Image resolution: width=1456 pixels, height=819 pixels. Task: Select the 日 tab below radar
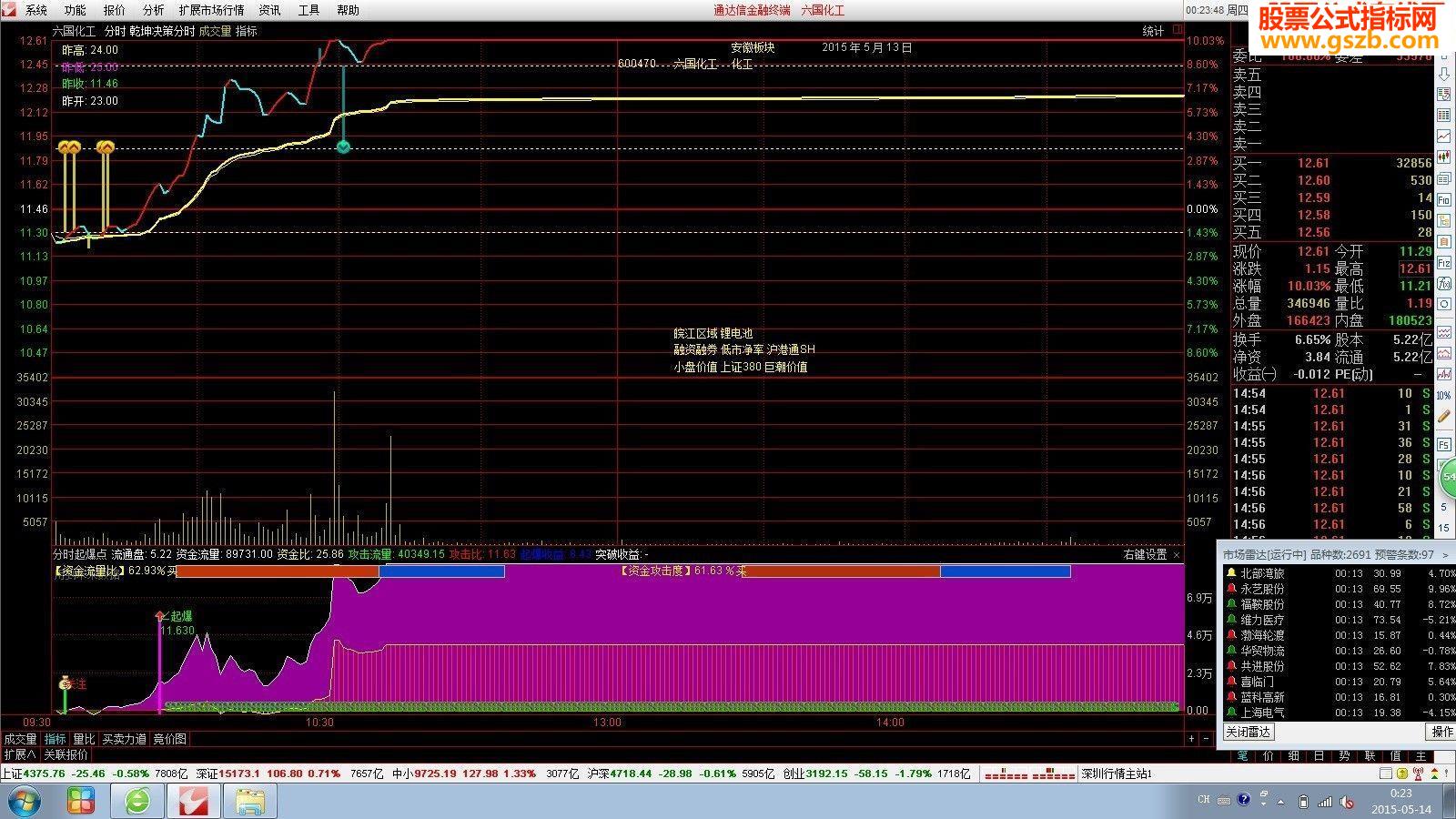(1319, 755)
